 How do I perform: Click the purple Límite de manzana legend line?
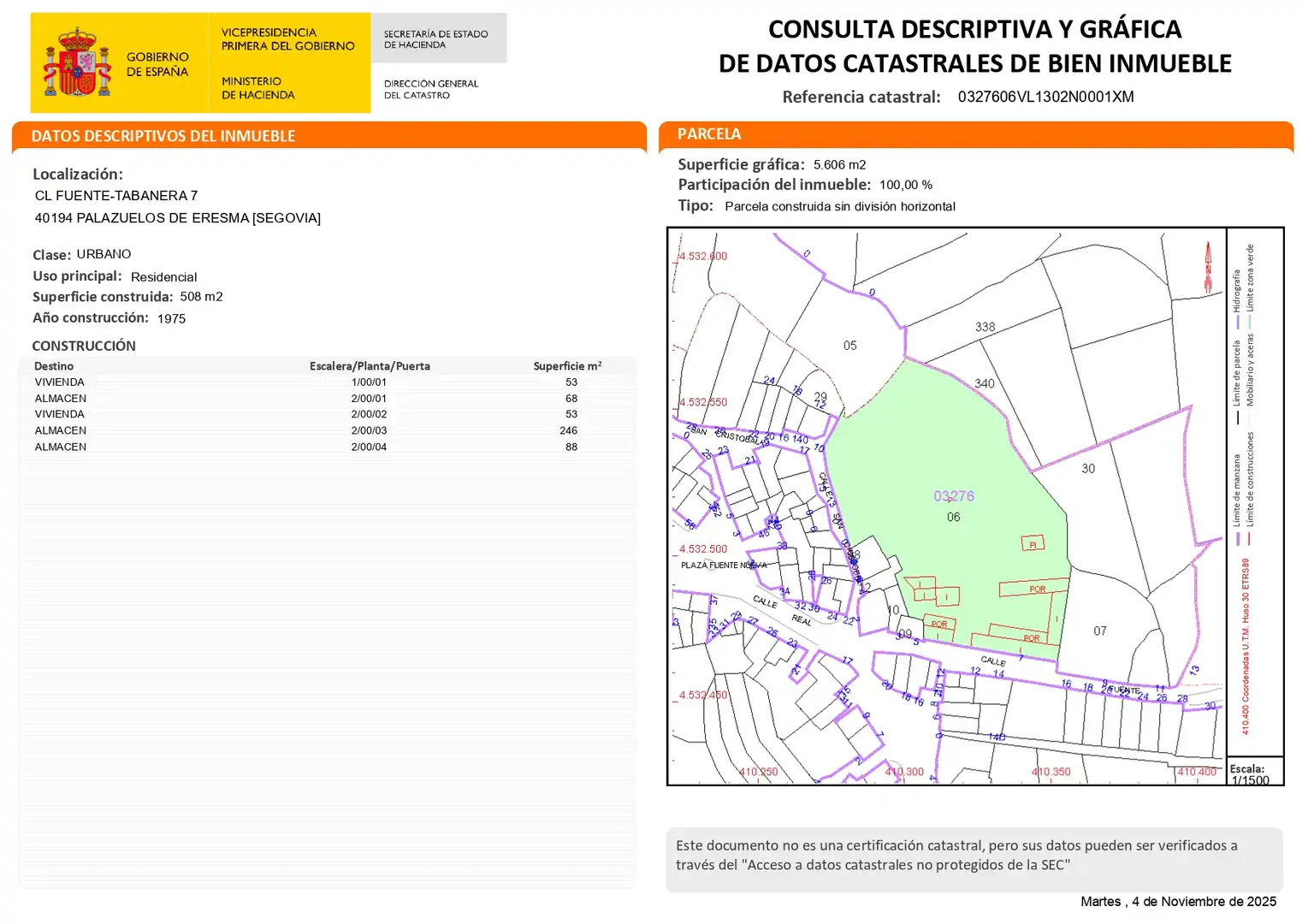pos(1237,539)
